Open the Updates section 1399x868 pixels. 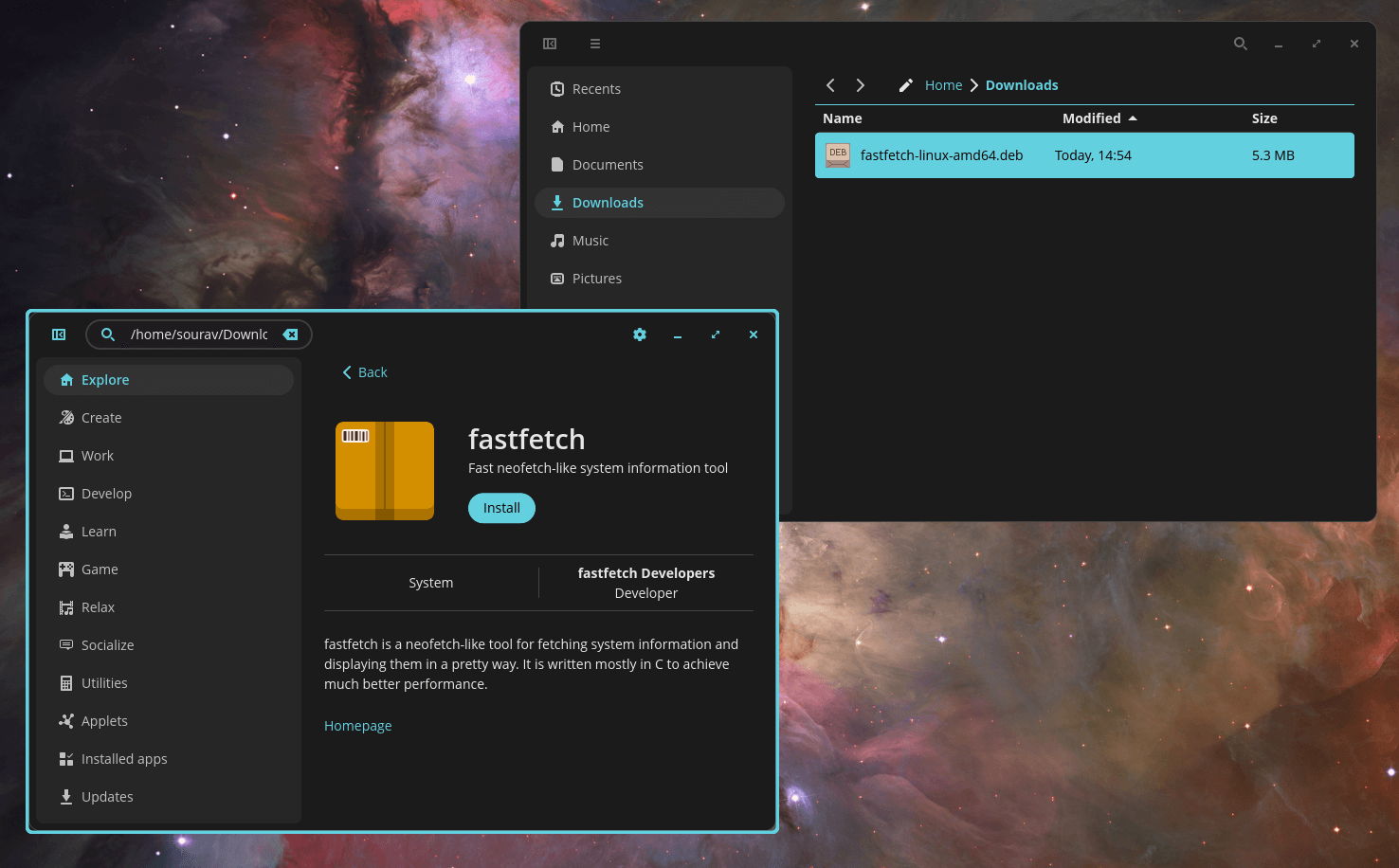click(107, 797)
